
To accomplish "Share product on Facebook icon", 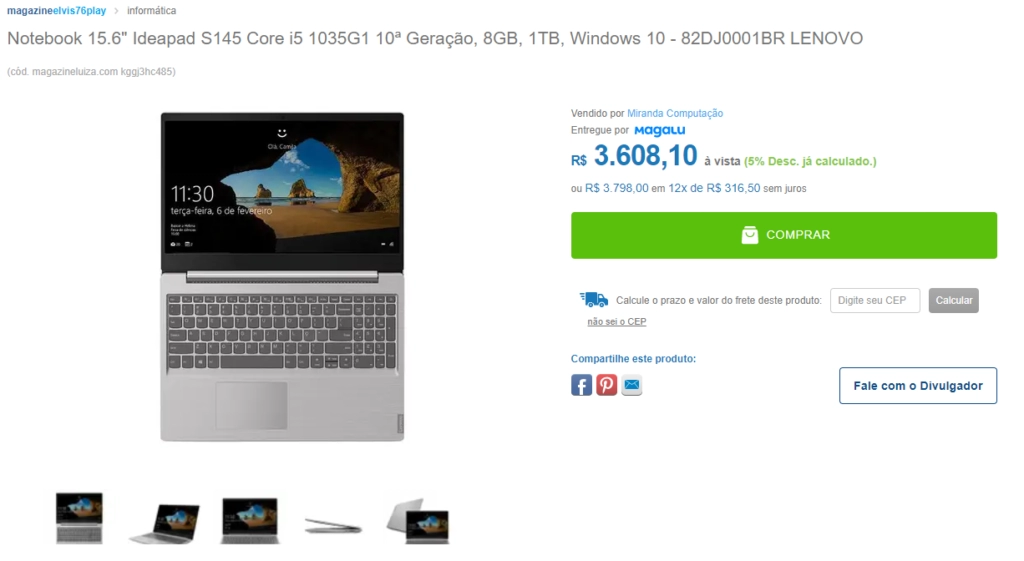I will click(581, 385).
